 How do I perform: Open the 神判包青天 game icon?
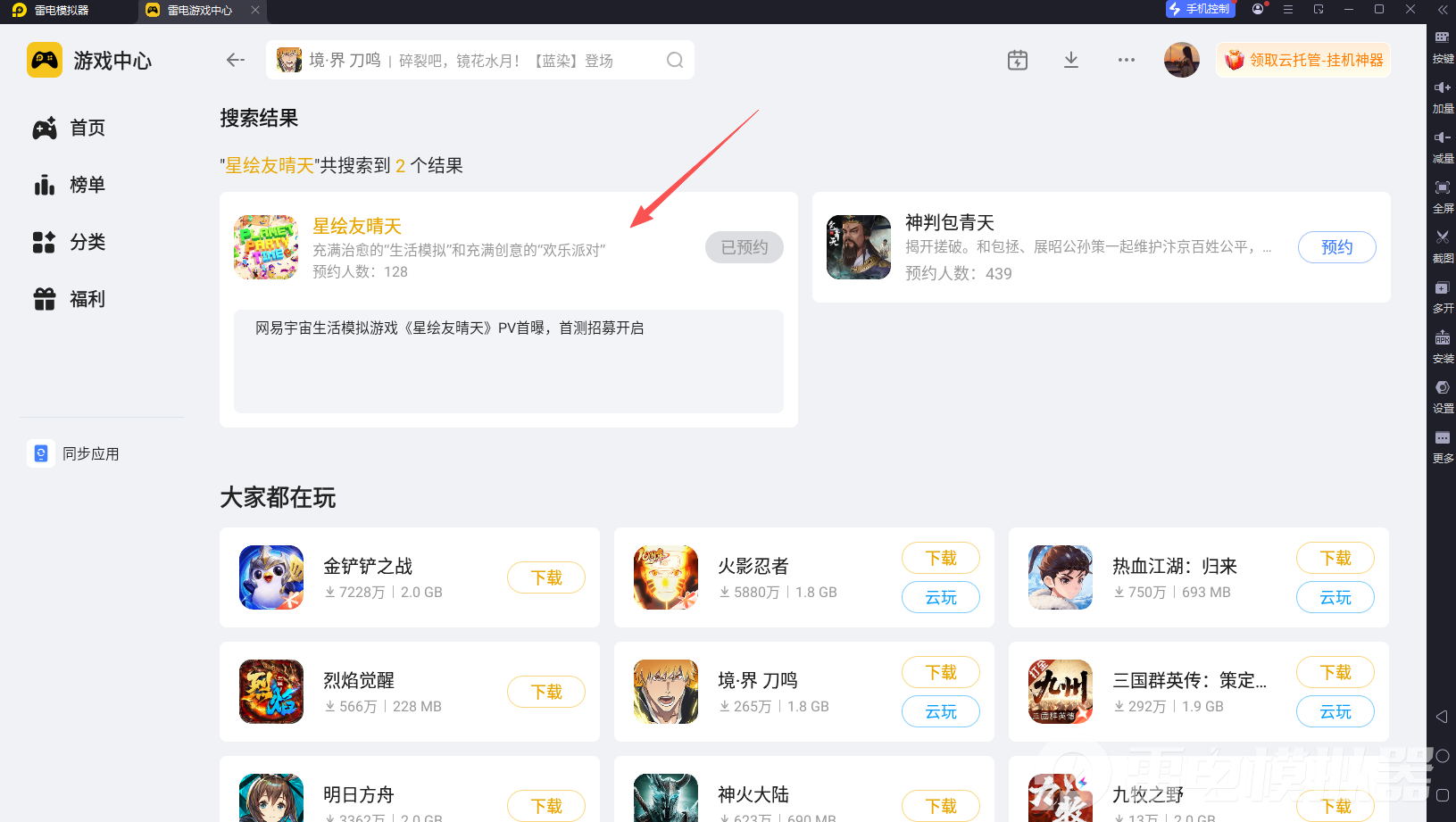click(x=859, y=247)
